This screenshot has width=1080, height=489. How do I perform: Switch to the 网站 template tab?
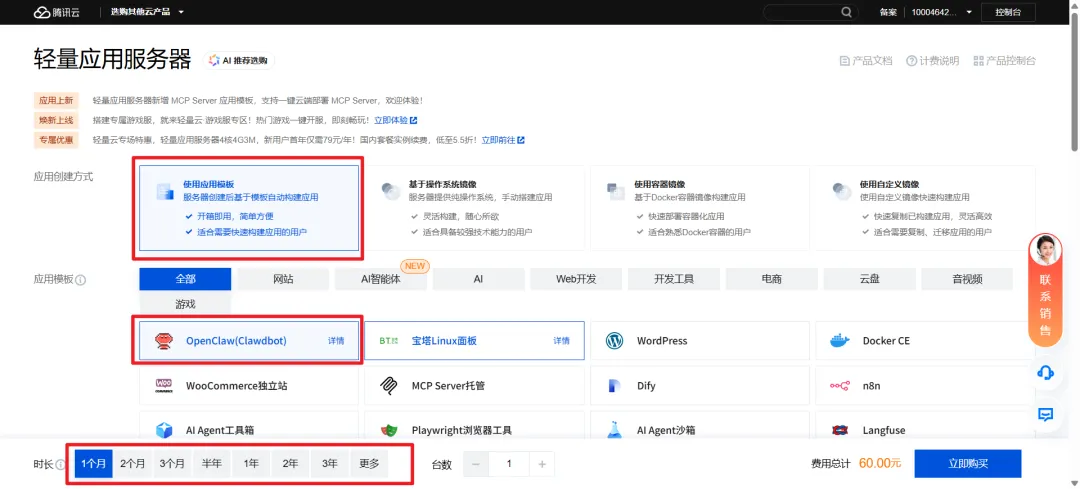tap(283, 279)
